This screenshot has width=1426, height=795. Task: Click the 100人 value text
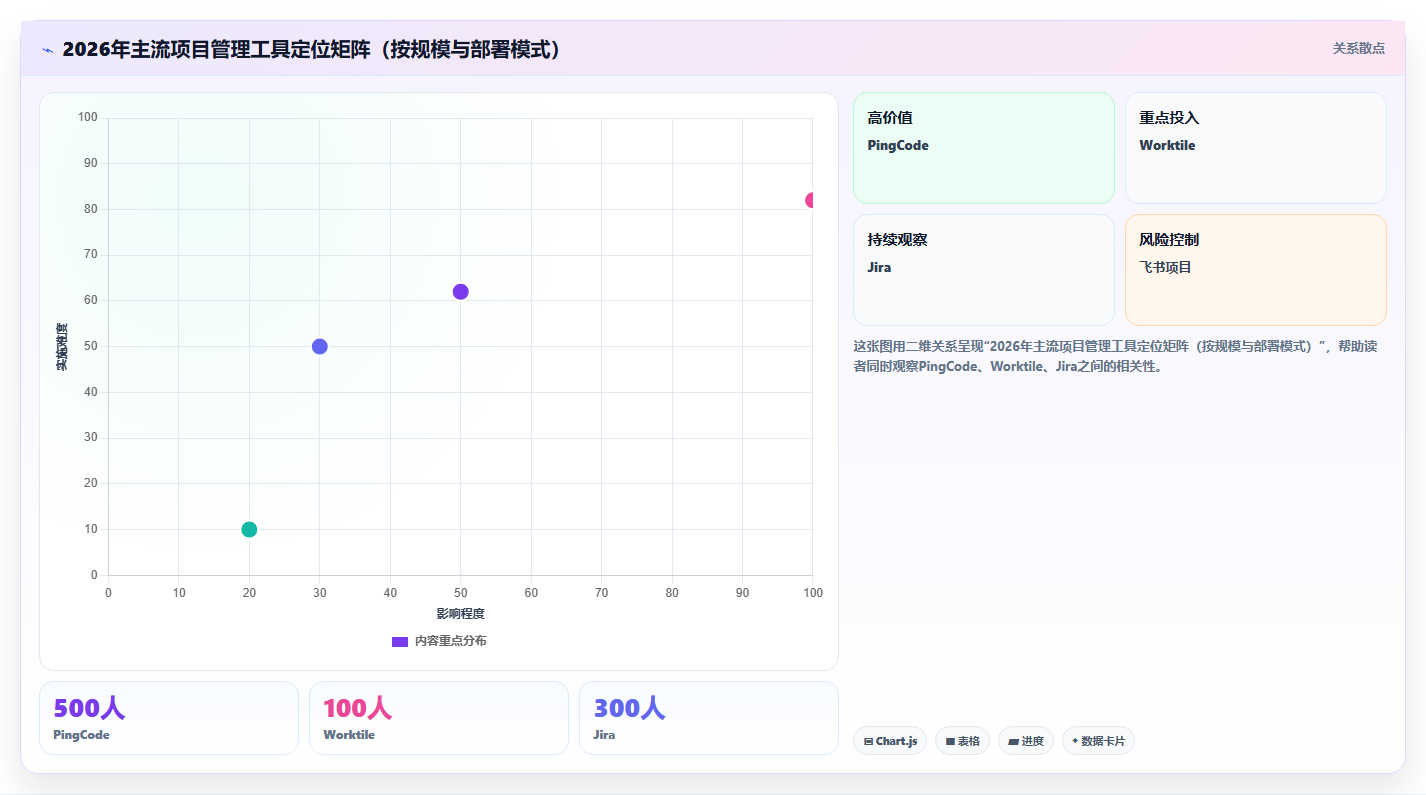(x=358, y=708)
